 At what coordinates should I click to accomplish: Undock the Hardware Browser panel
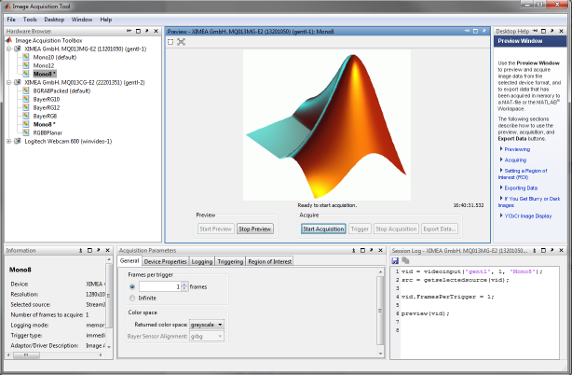click(147, 31)
